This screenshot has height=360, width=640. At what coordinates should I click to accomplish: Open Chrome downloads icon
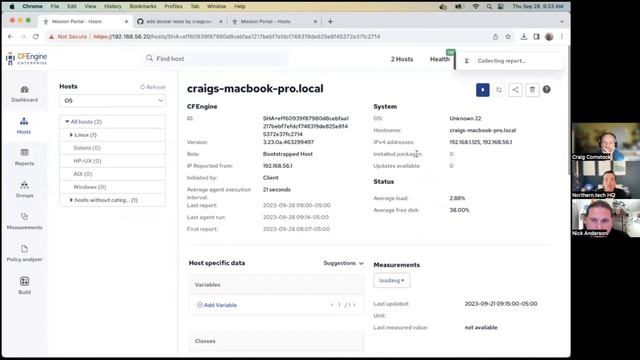coord(524,37)
